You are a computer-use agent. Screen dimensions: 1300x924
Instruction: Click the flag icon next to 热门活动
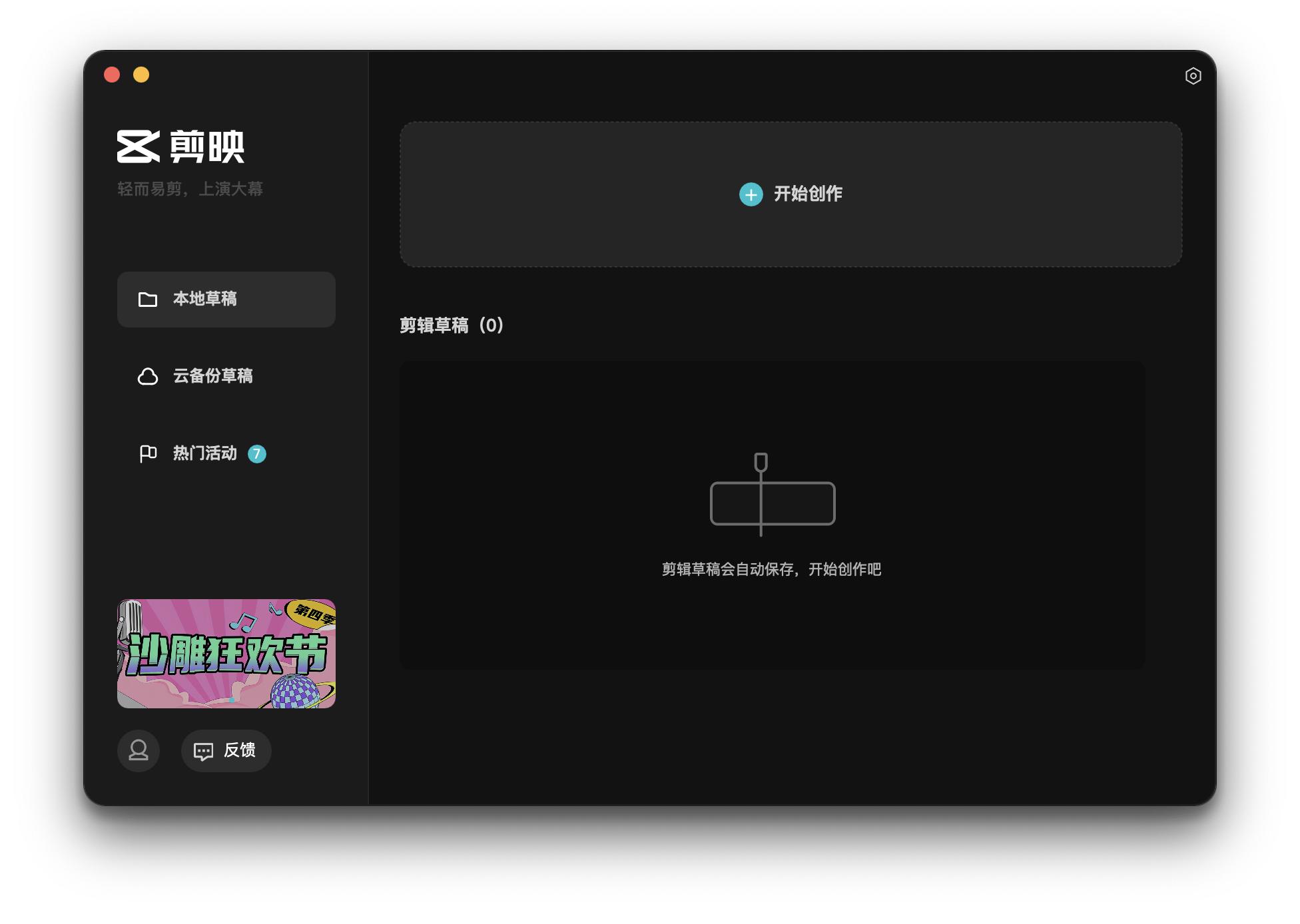[x=148, y=454]
